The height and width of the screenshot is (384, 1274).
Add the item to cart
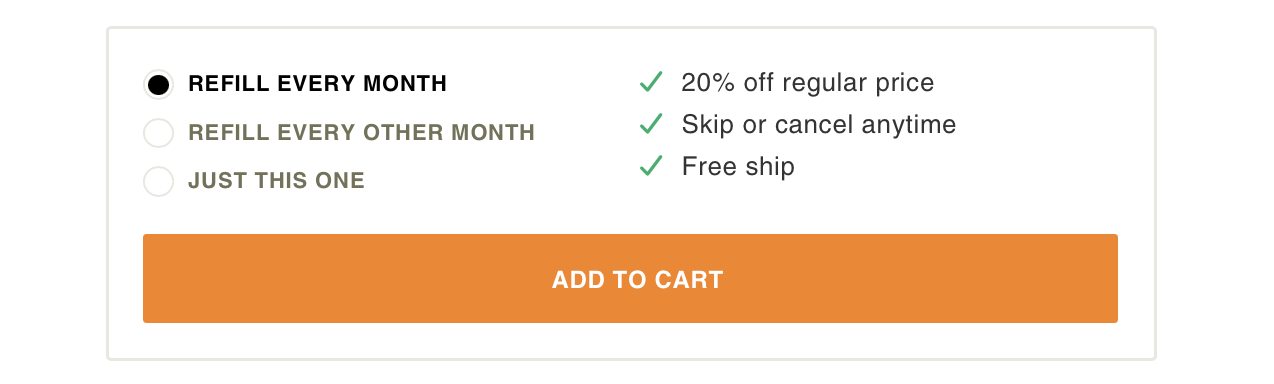630,279
